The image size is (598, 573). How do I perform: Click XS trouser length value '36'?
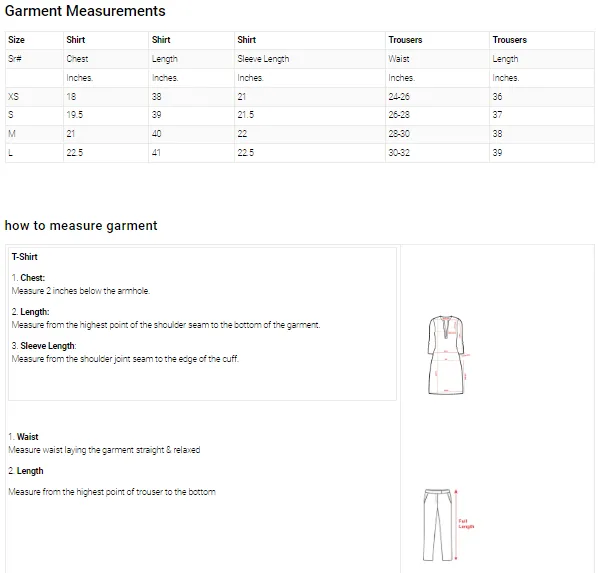(497, 97)
